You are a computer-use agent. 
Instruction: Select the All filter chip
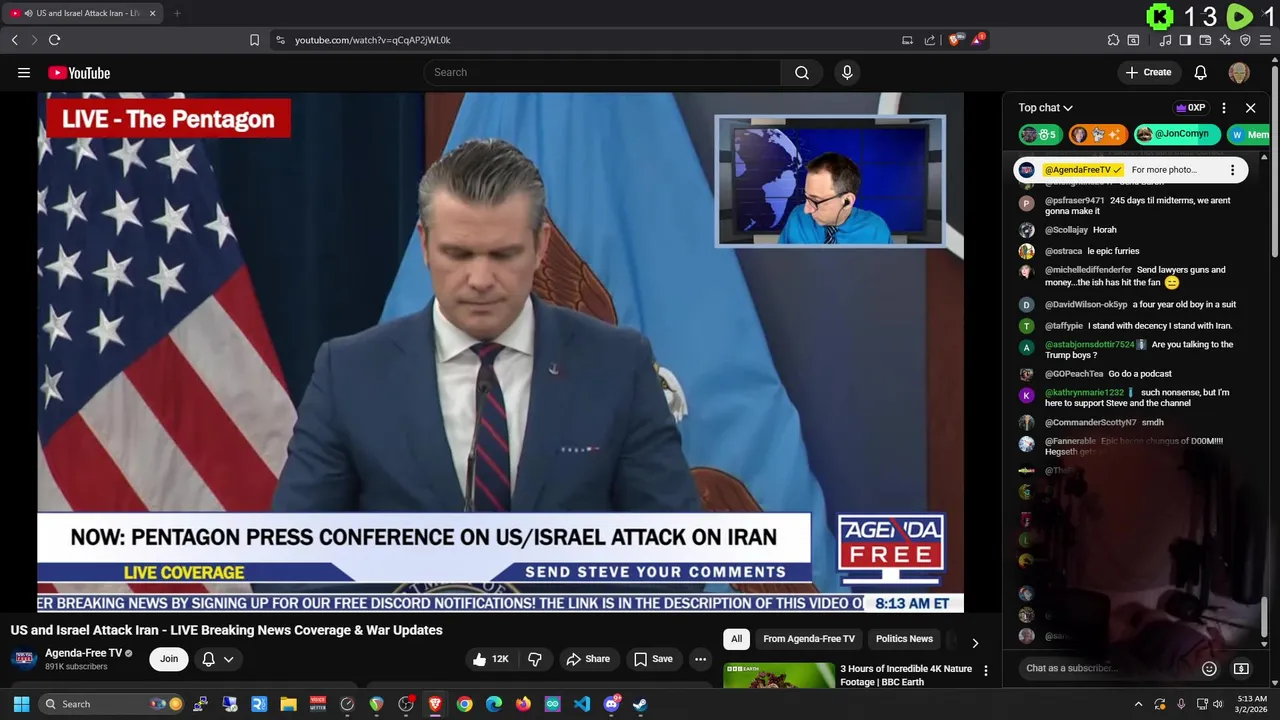736,639
